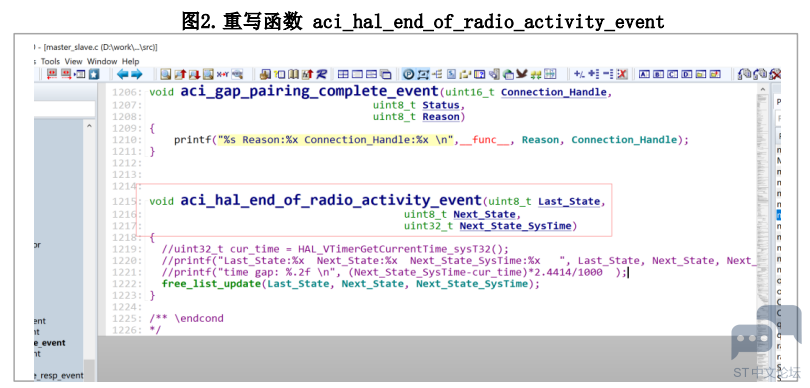Click the blue script R icon
Screen dimensions: 810x388
pos(321,74)
